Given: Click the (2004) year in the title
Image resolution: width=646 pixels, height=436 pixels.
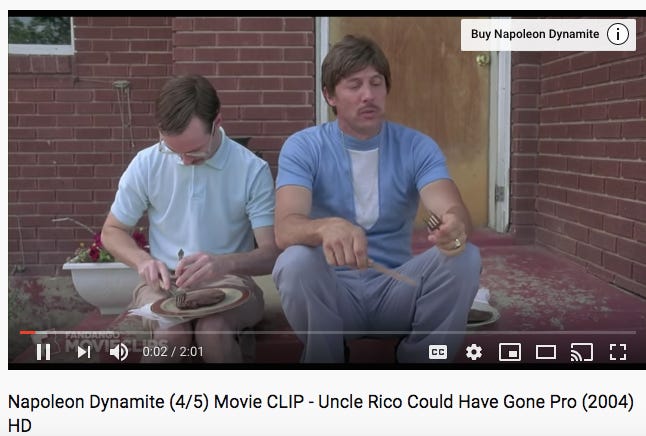Looking at the screenshot, I should 608,402.
